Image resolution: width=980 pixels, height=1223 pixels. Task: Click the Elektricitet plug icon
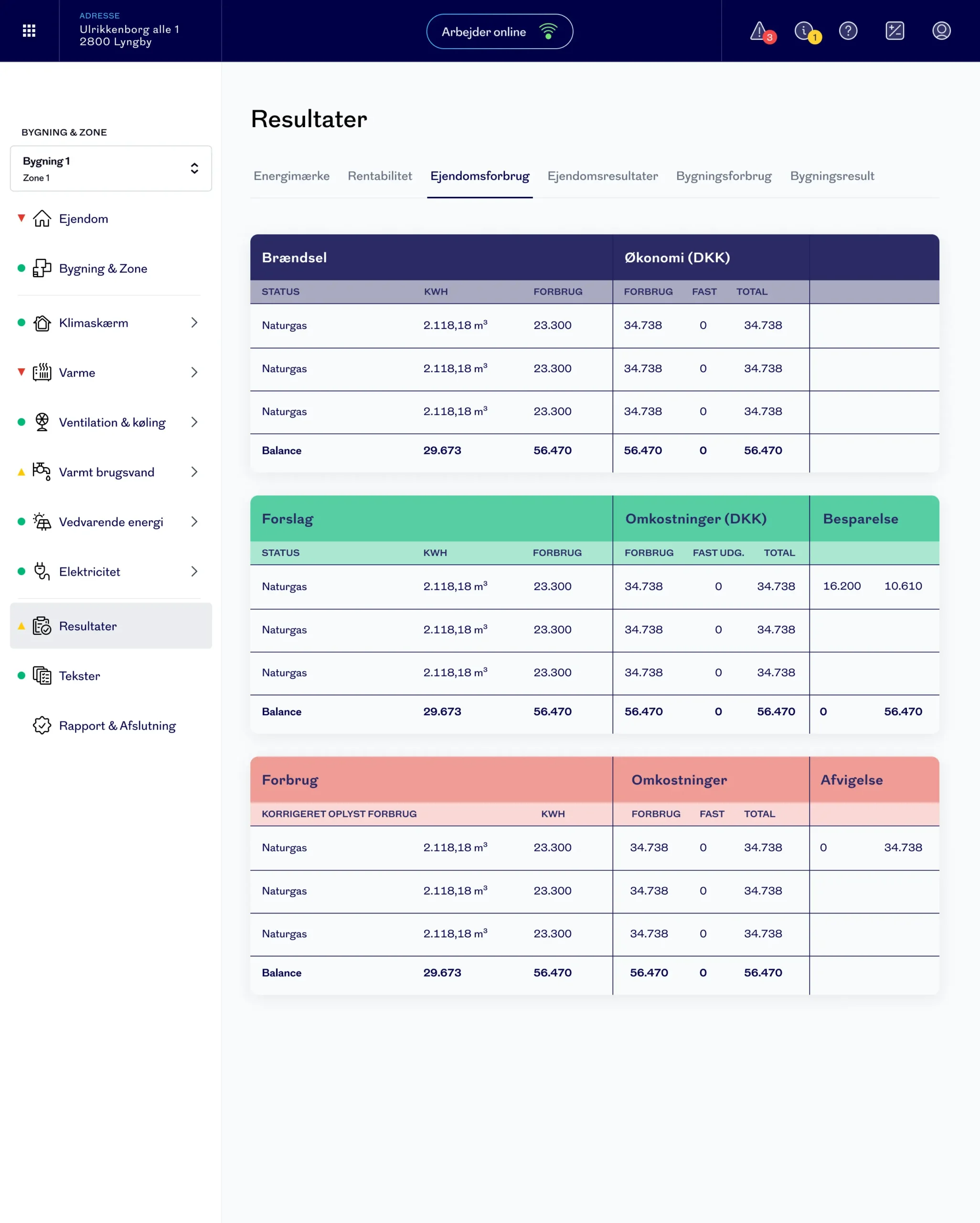coord(42,571)
